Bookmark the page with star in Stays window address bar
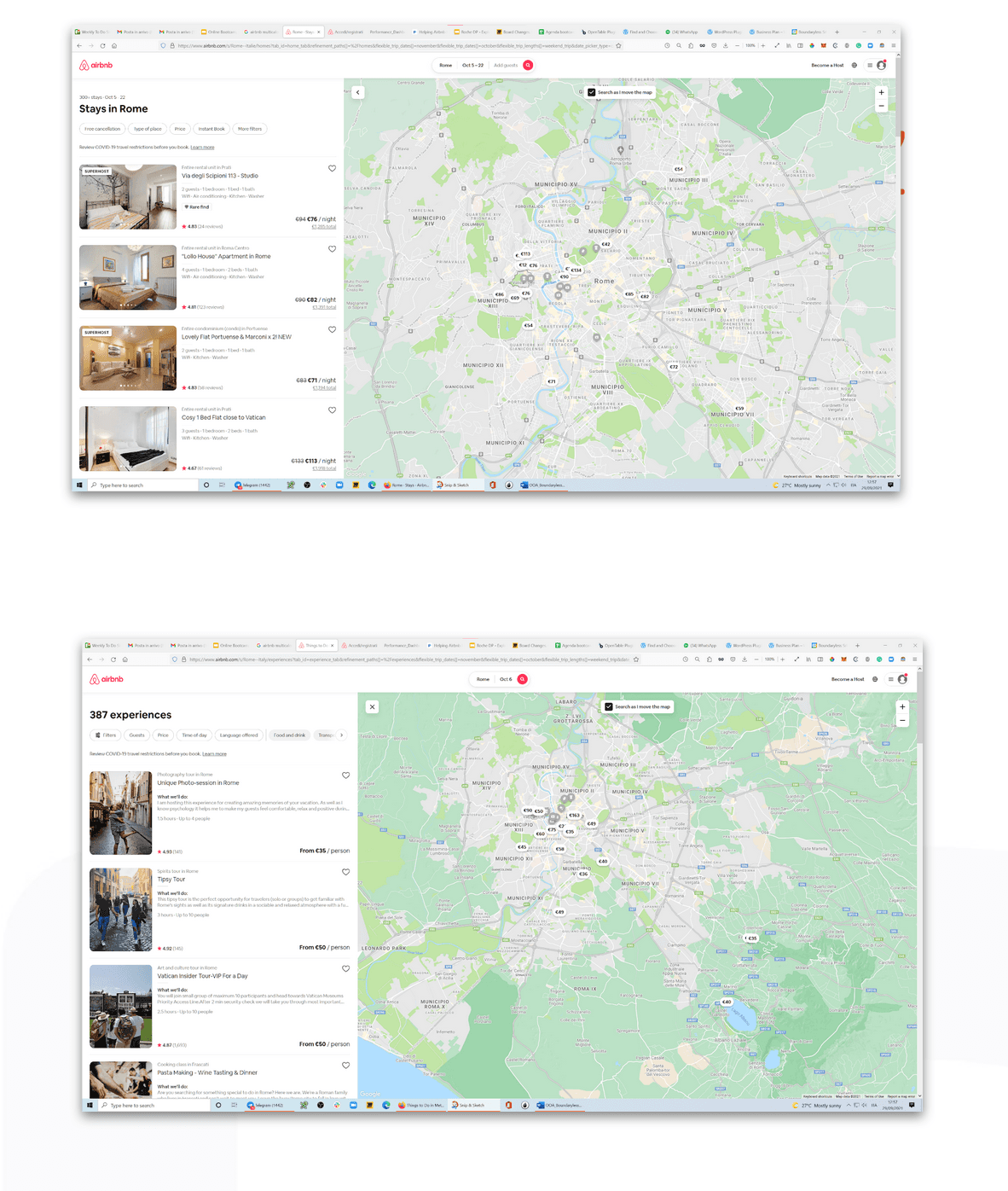1008x1191 pixels. [x=618, y=46]
